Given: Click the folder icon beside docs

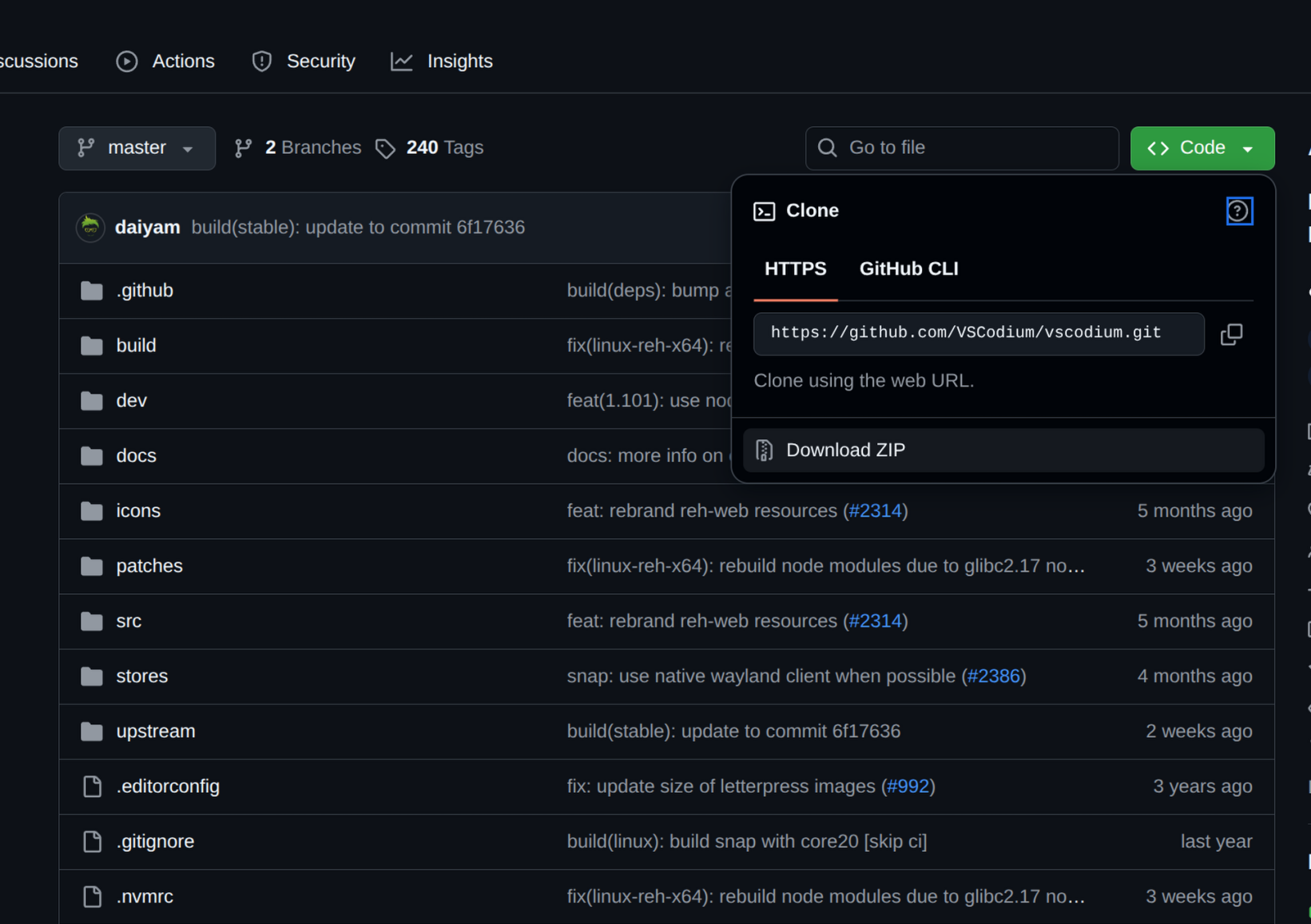Looking at the screenshot, I should click(x=92, y=456).
